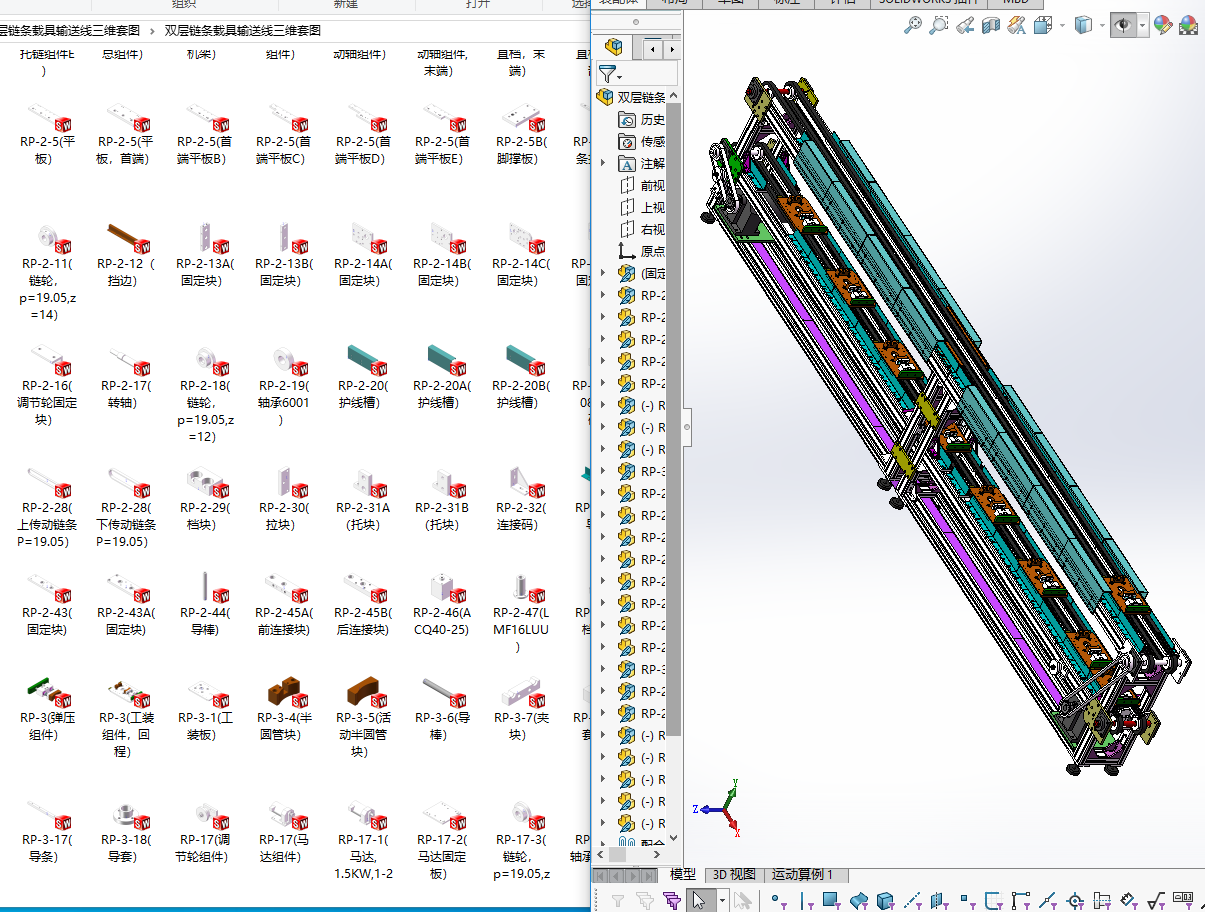Toggle the selection arrow cursor button
Screen dimensions: 1205x912
(699, 900)
